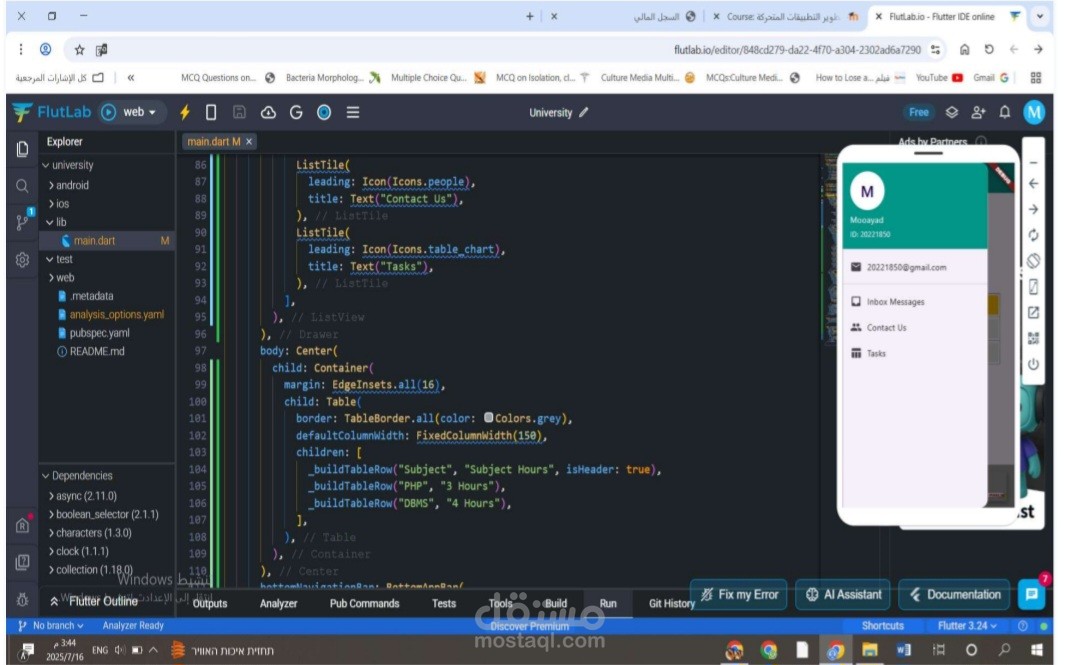Open pubspec.yaml file
Screen dimensions: 1080x665
[x=99, y=333]
